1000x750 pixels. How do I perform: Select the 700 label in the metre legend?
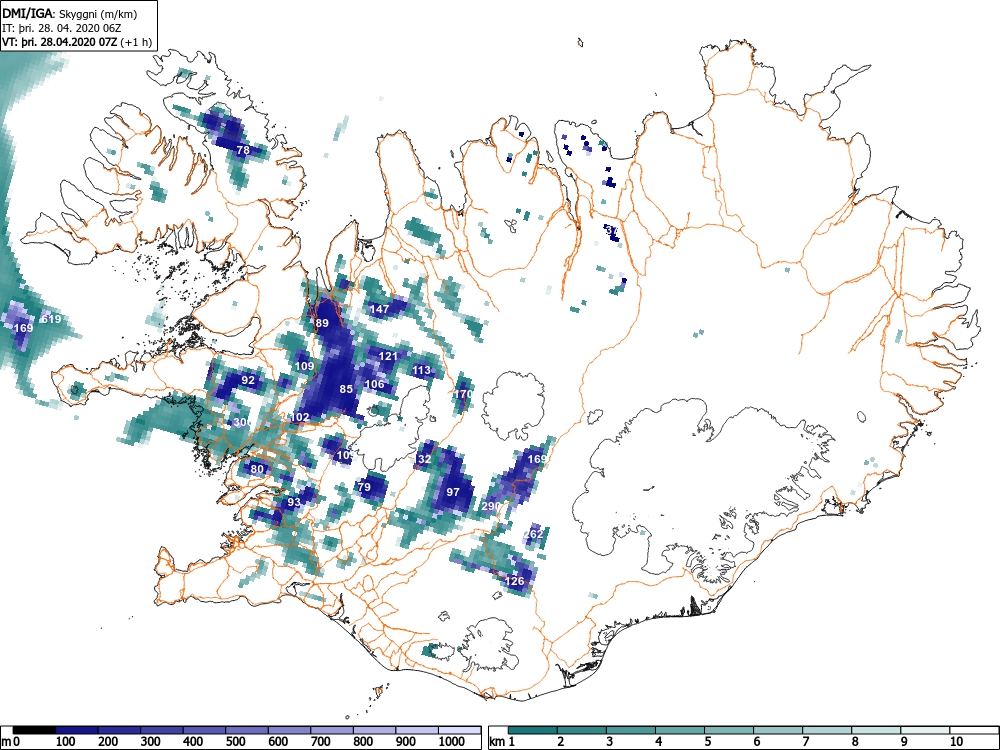point(320,742)
